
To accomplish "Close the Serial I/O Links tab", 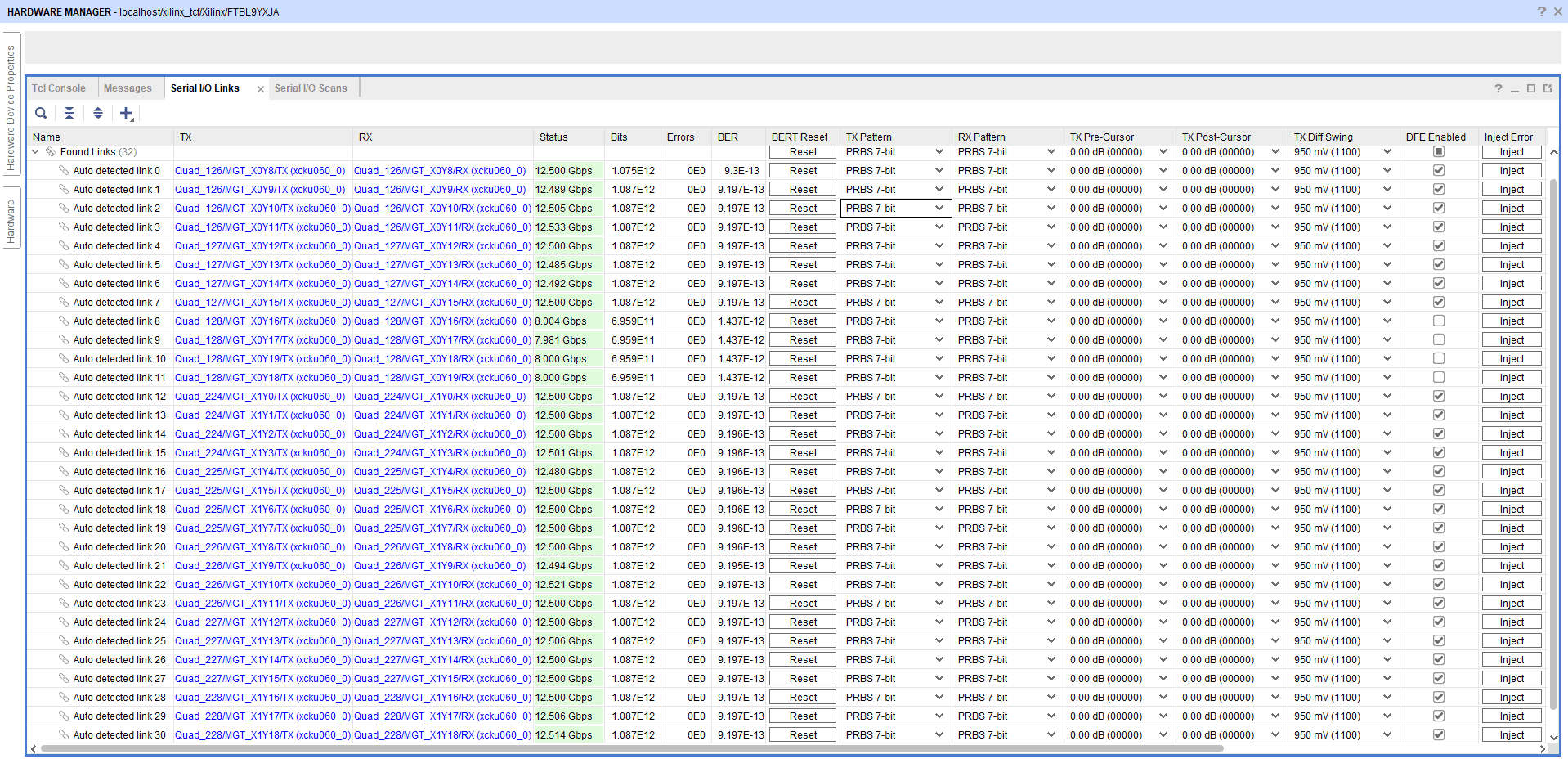I will click(261, 89).
